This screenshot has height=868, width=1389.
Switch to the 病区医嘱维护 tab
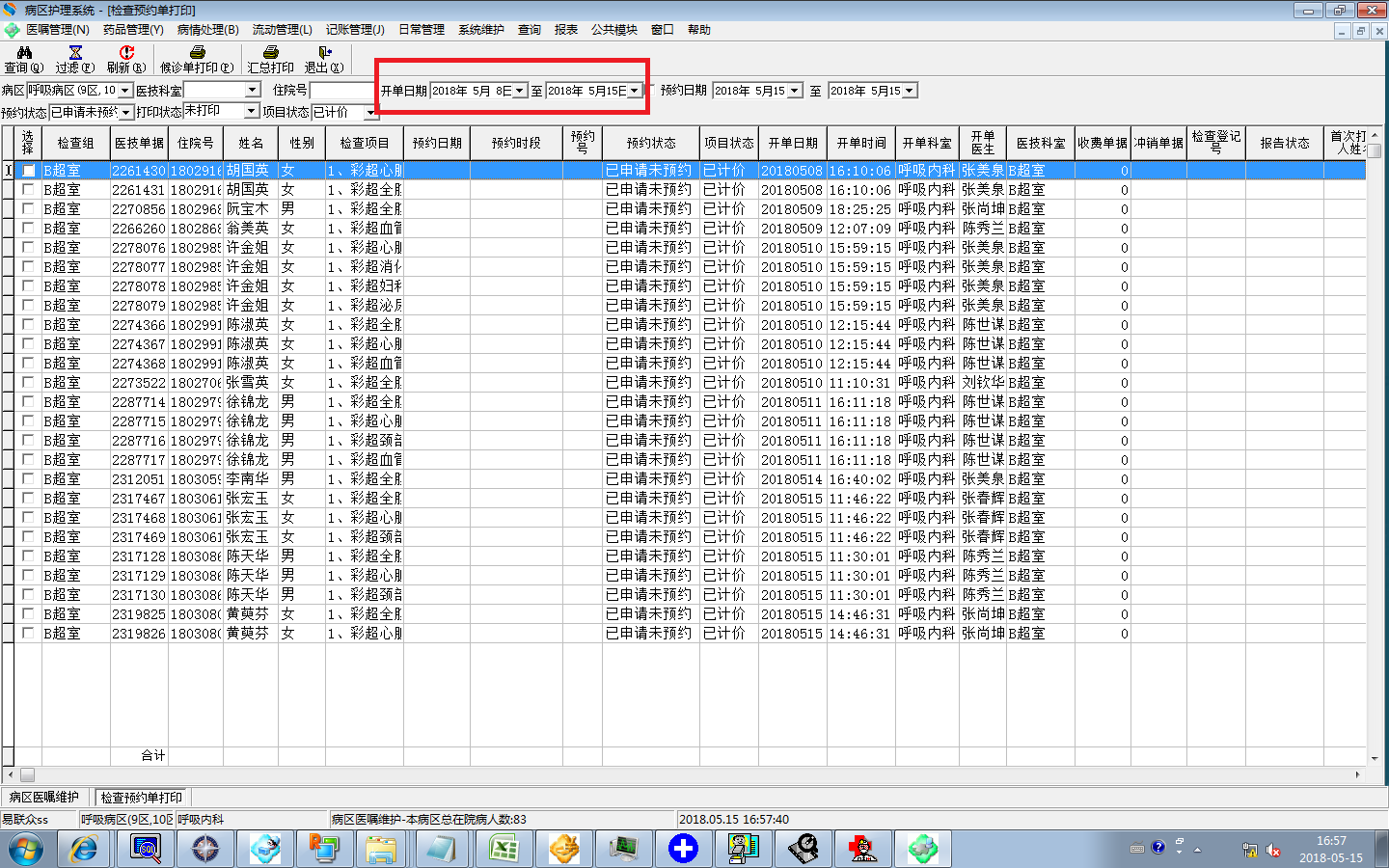44,798
